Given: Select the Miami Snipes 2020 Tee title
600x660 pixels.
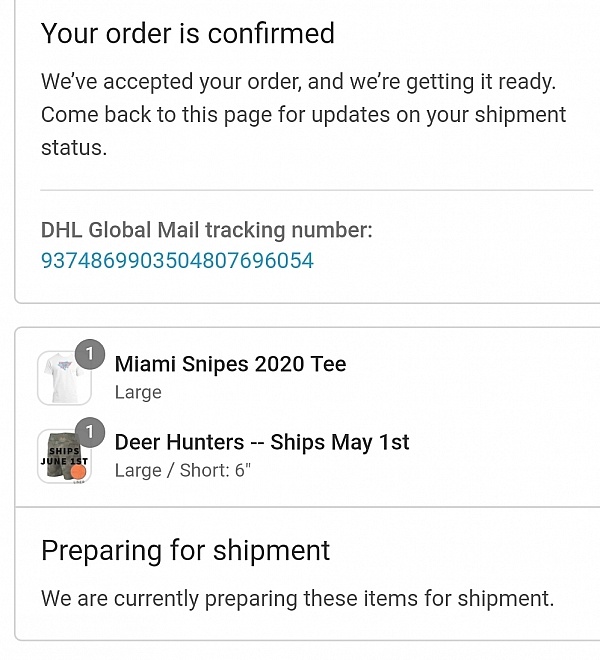Looking at the screenshot, I should pos(230,363).
